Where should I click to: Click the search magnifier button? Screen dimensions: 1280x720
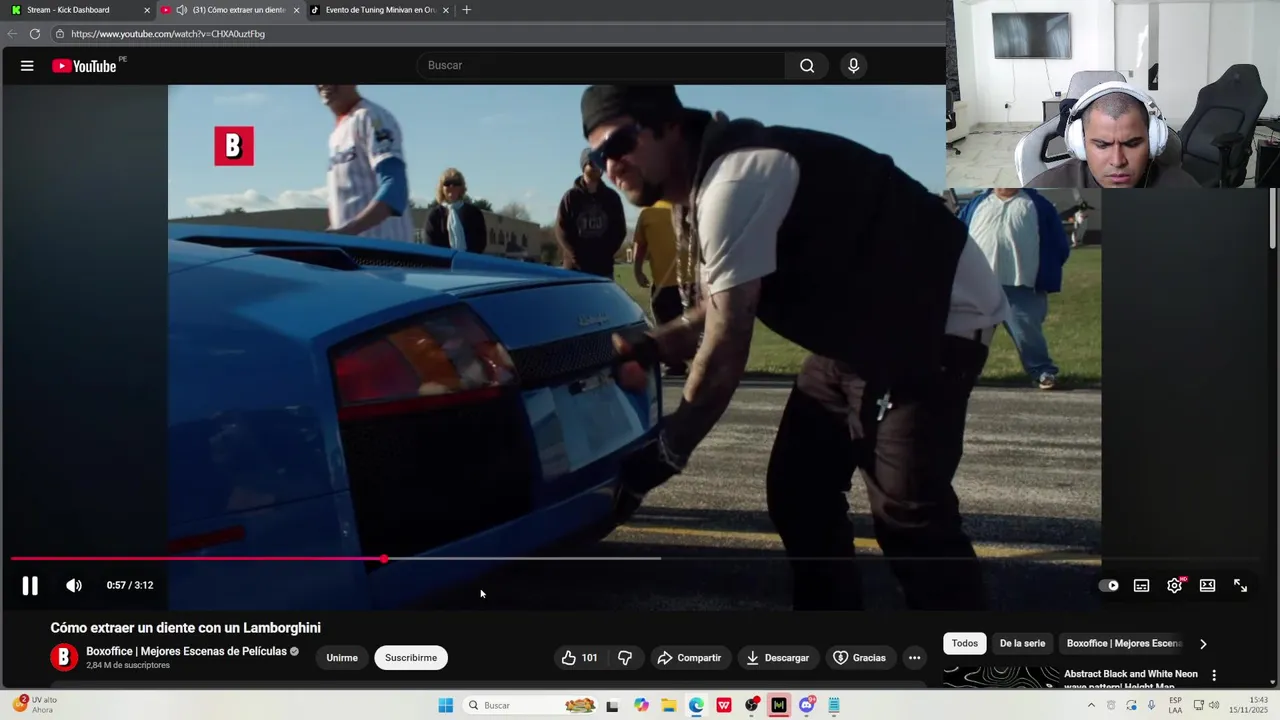[807, 66]
